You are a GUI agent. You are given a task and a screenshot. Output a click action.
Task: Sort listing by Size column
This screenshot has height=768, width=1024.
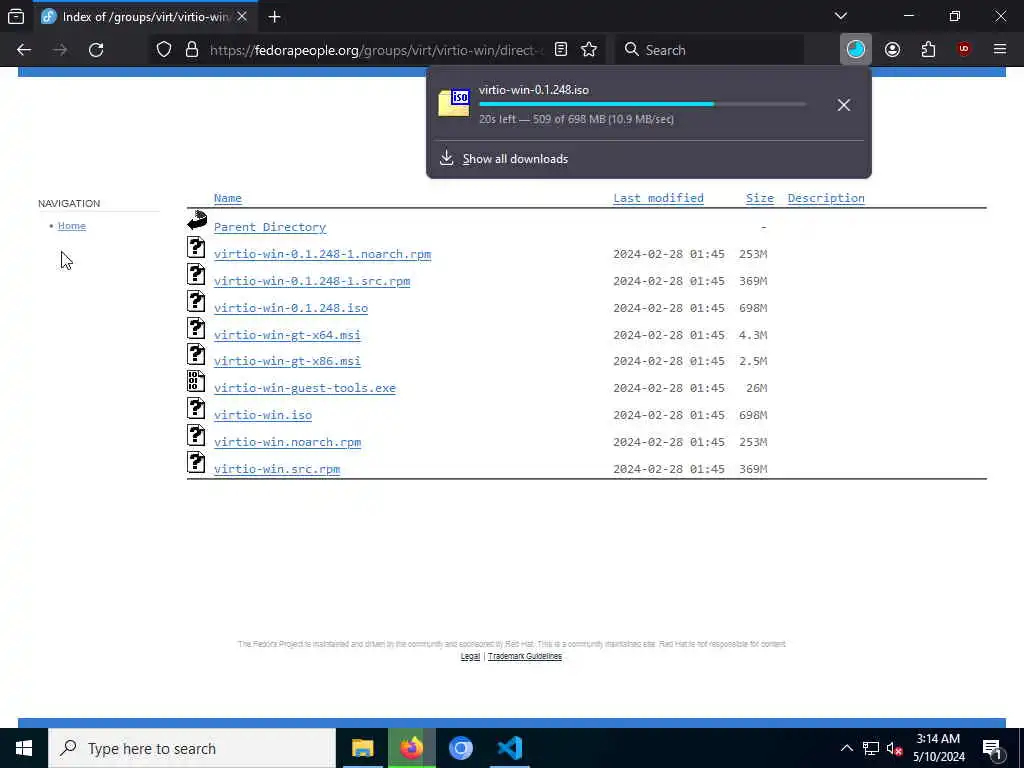point(760,198)
